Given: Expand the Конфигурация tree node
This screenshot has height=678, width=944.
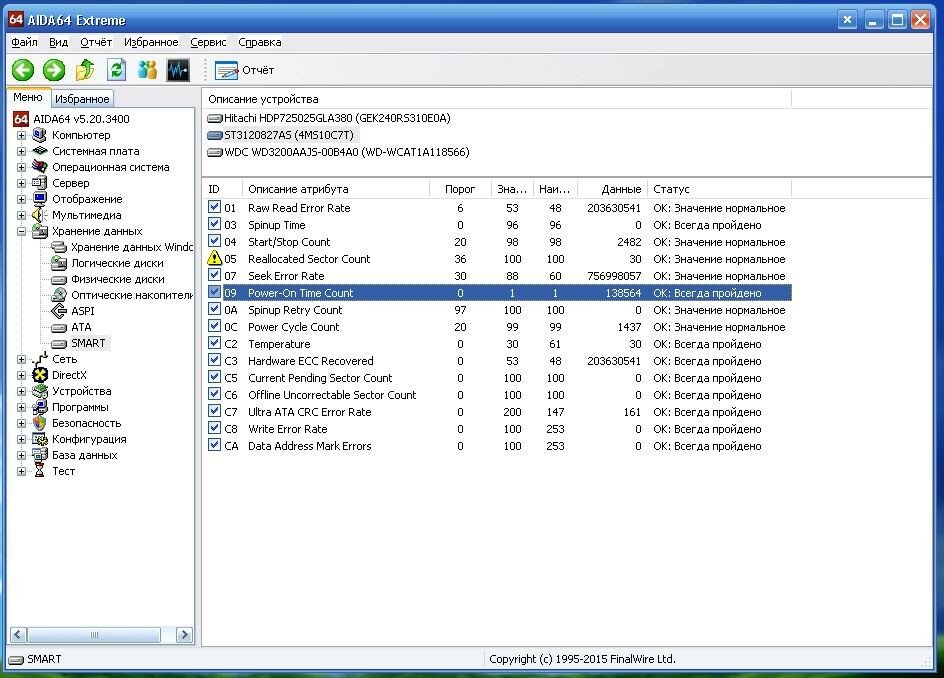Looking at the screenshot, I should click(22, 440).
